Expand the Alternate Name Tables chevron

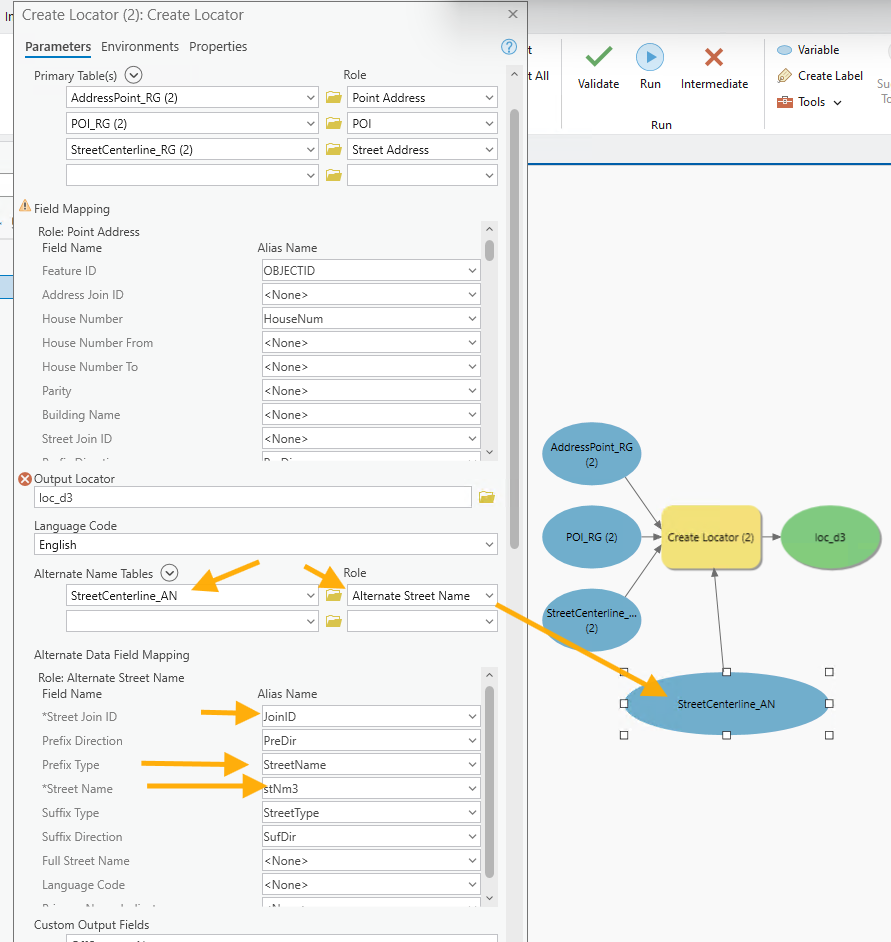[170, 573]
